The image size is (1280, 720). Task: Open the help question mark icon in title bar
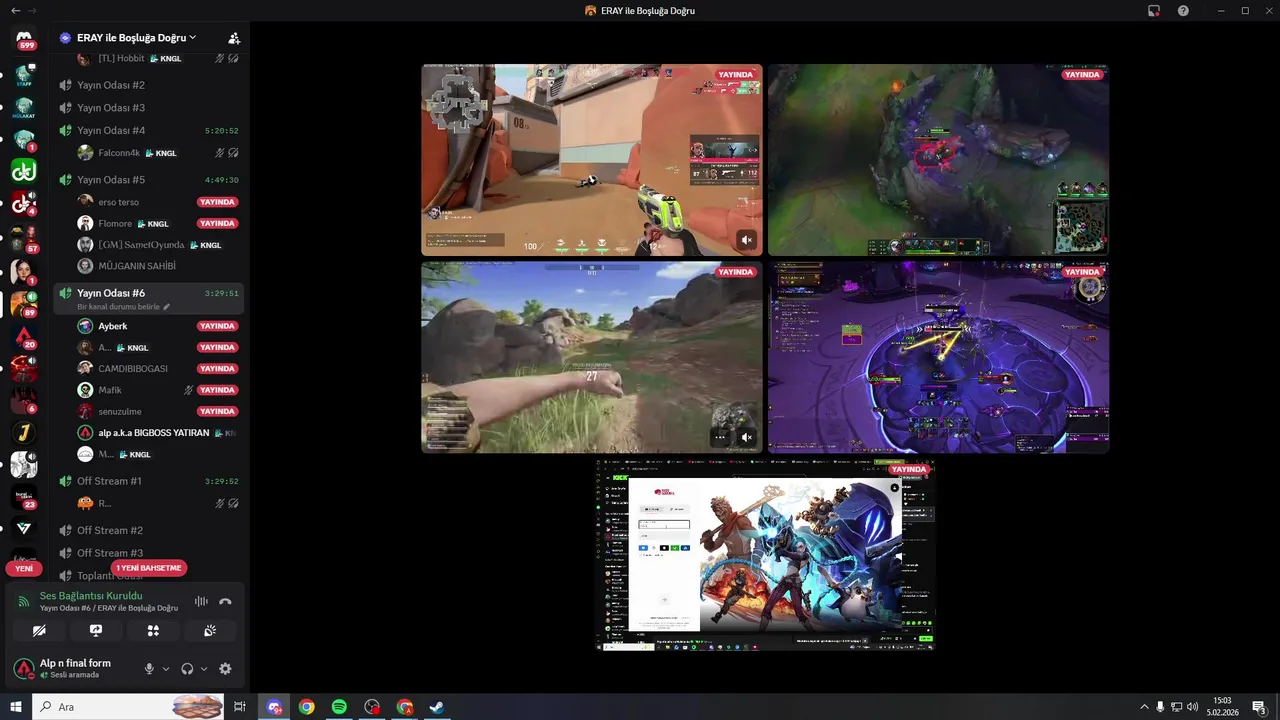pos(1183,10)
